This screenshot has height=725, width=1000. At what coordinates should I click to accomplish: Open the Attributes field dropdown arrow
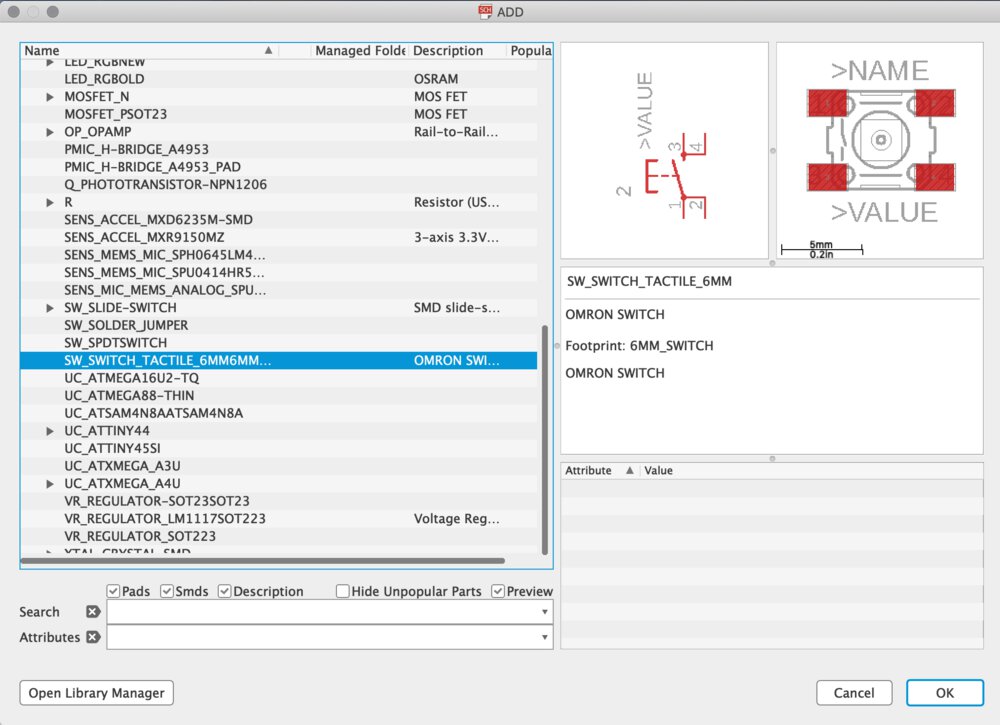[545, 637]
